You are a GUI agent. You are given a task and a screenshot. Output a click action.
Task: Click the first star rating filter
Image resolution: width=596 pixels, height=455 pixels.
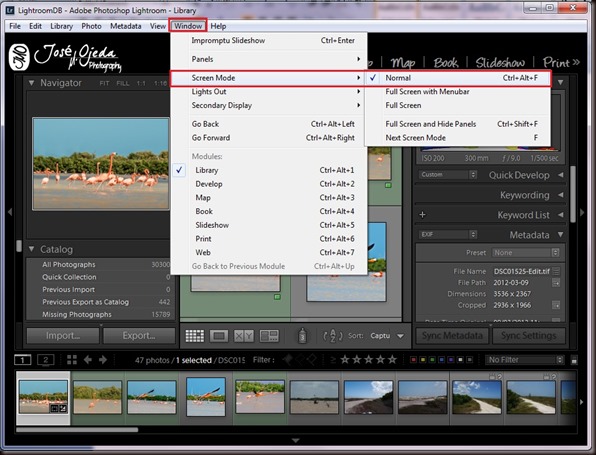click(345, 360)
